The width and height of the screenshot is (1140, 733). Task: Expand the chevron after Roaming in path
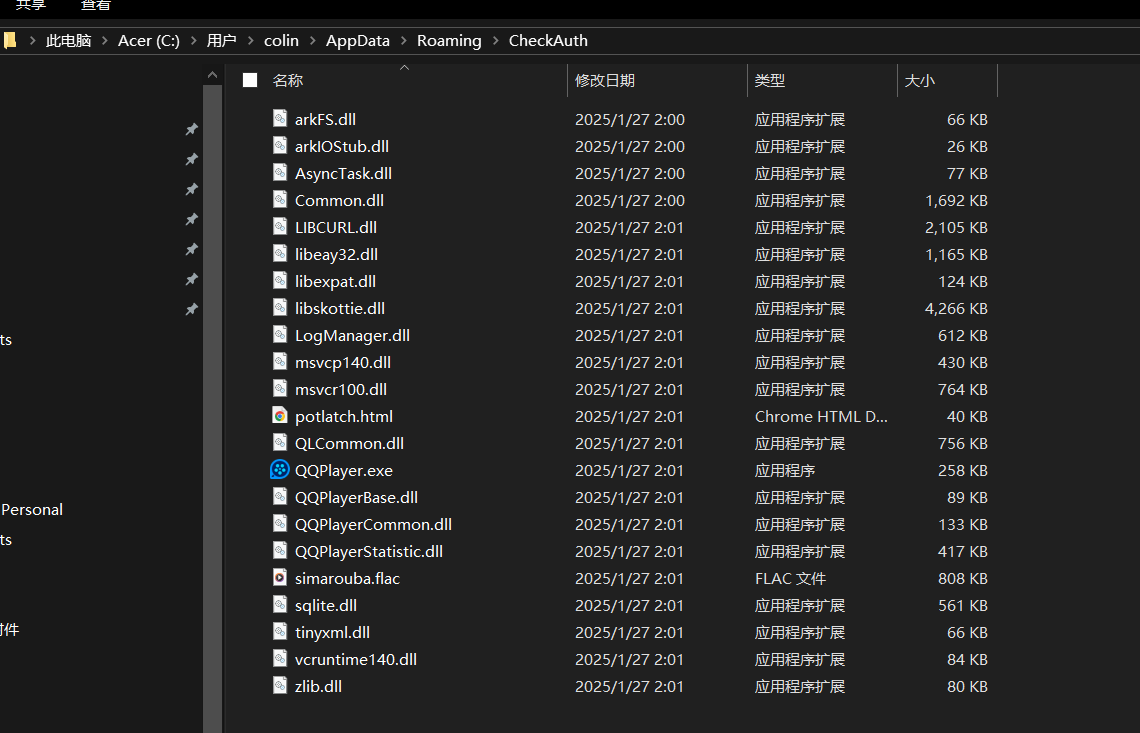pos(495,41)
